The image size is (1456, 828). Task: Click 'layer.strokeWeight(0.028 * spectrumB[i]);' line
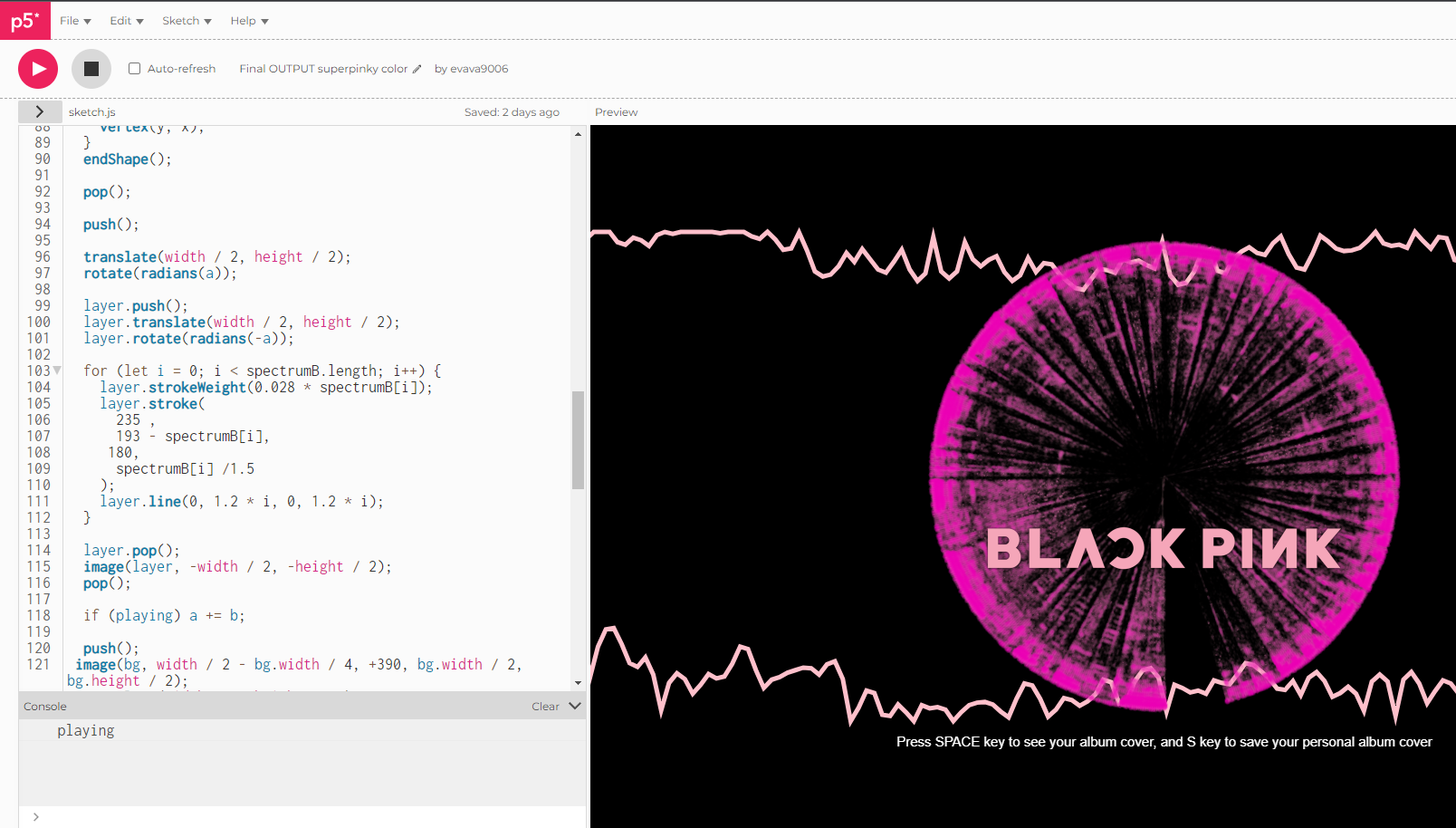(x=266, y=388)
